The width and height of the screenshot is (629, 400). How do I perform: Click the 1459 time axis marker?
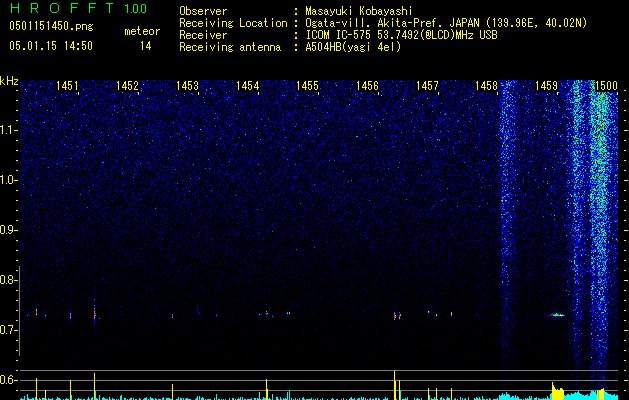click(547, 85)
